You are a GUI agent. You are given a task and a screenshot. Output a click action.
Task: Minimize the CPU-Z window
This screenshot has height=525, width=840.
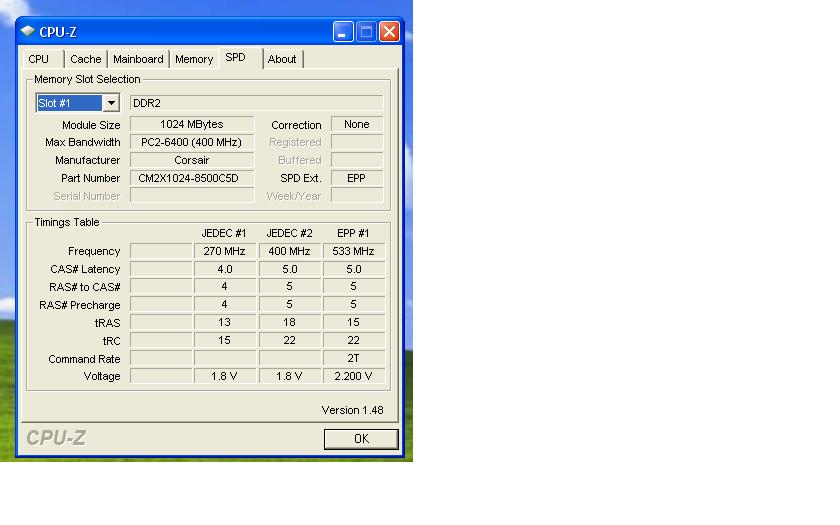(343, 32)
